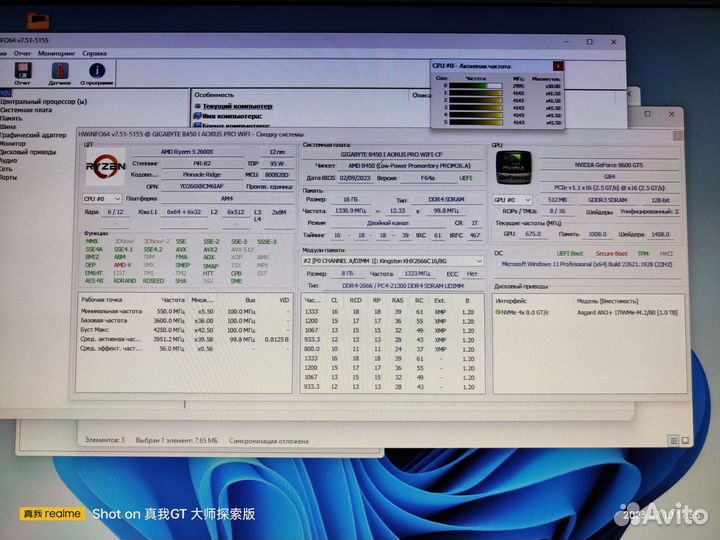Click the Двойной канал mode field
720x540 pixels.
(x=388, y=223)
